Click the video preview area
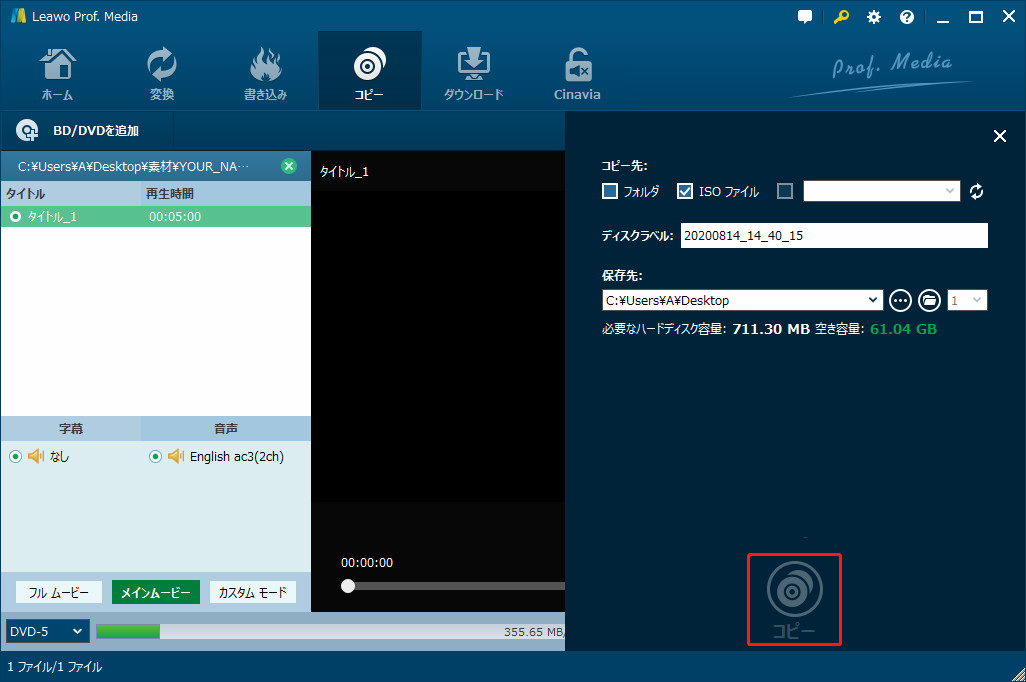Image resolution: width=1026 pixels, height=682 pixels. [438, 346]
